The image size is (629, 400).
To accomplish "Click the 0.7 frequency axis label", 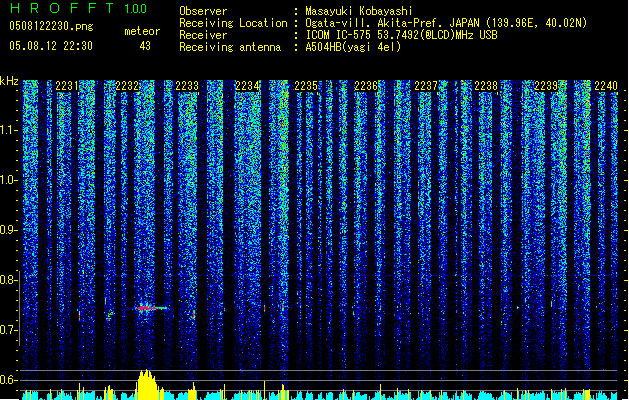I will pos(8,330).
